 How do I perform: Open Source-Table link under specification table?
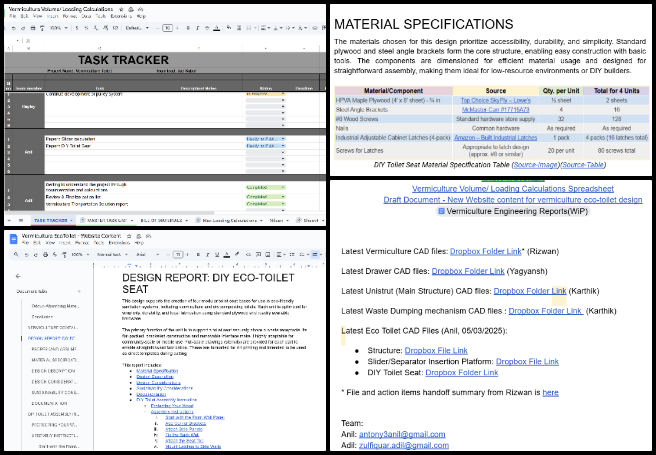[583, 165]
